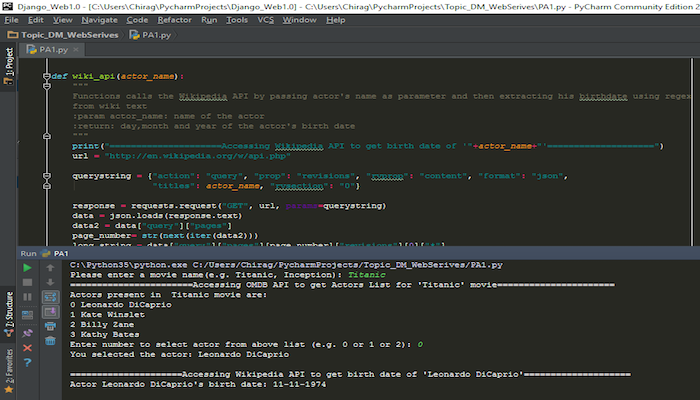Open the Navigate menu
This screenshot has width=700, height=400.
[100, 20]
